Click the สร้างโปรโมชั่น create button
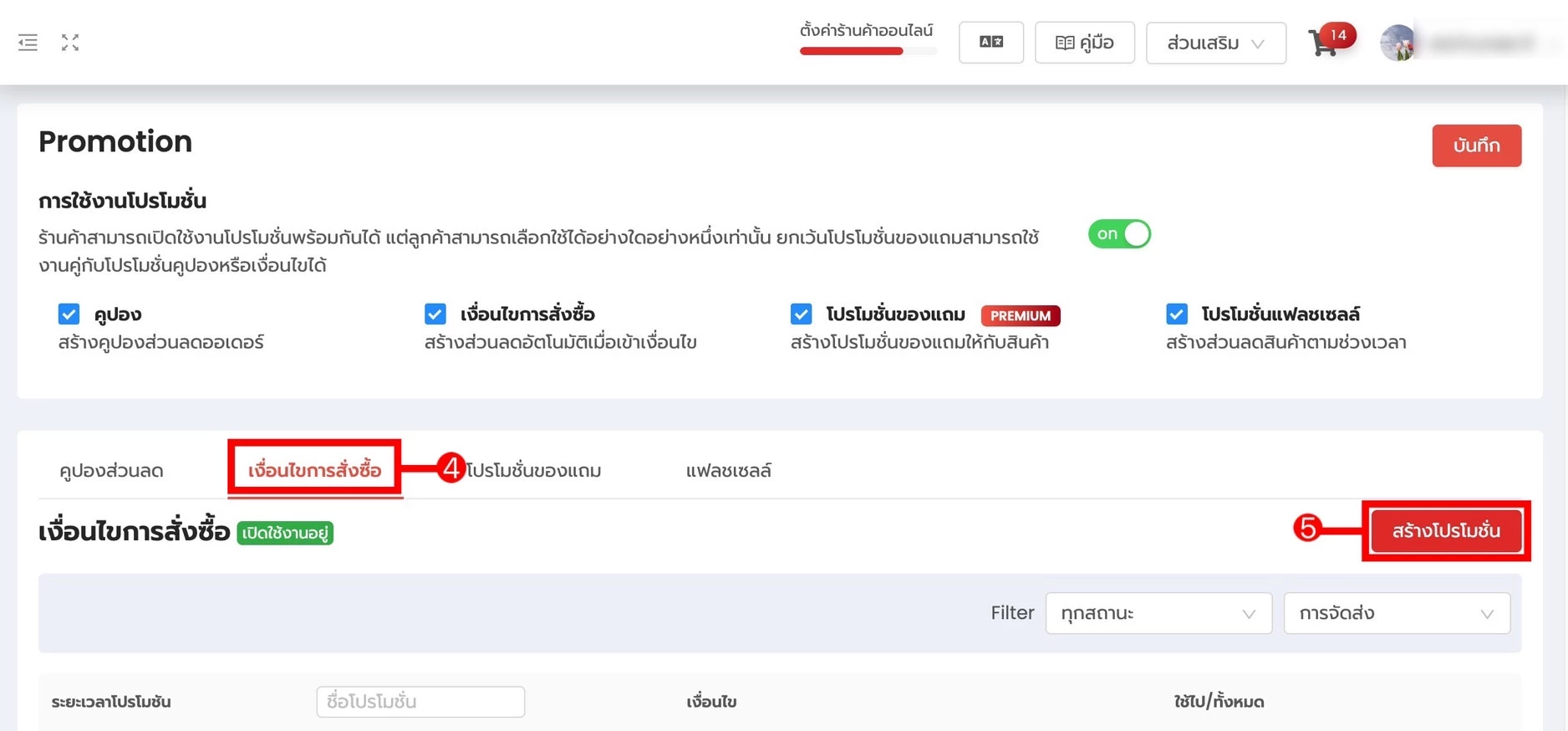Image resolution: width=1568 pixels, height=731 pixels. pyautogui.click(x=1446, y=530)
